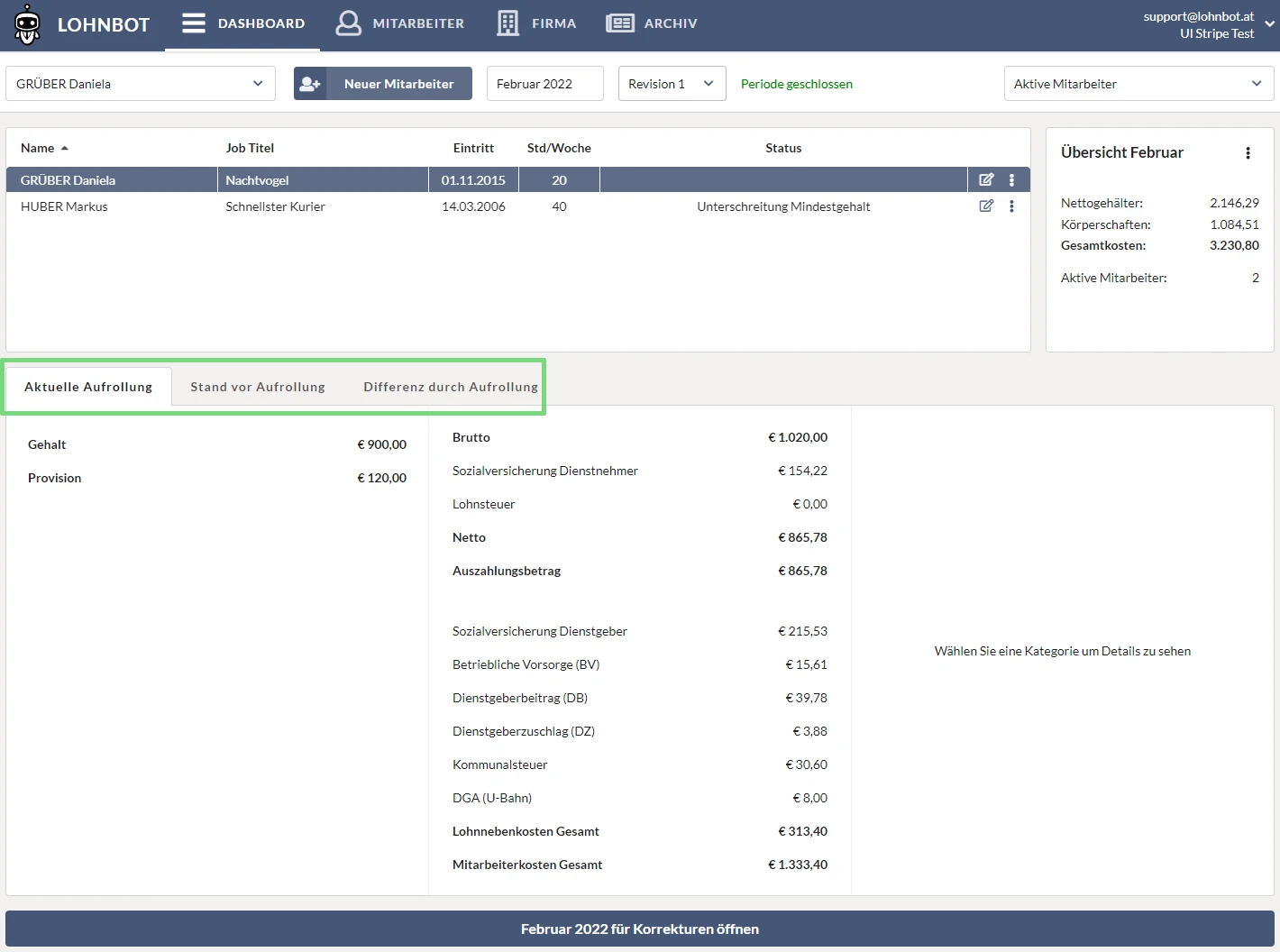This screenshot has width=1280, height=952.
Task: Click the Schnellster Kurier job title
Action: [x=275, y=206]
